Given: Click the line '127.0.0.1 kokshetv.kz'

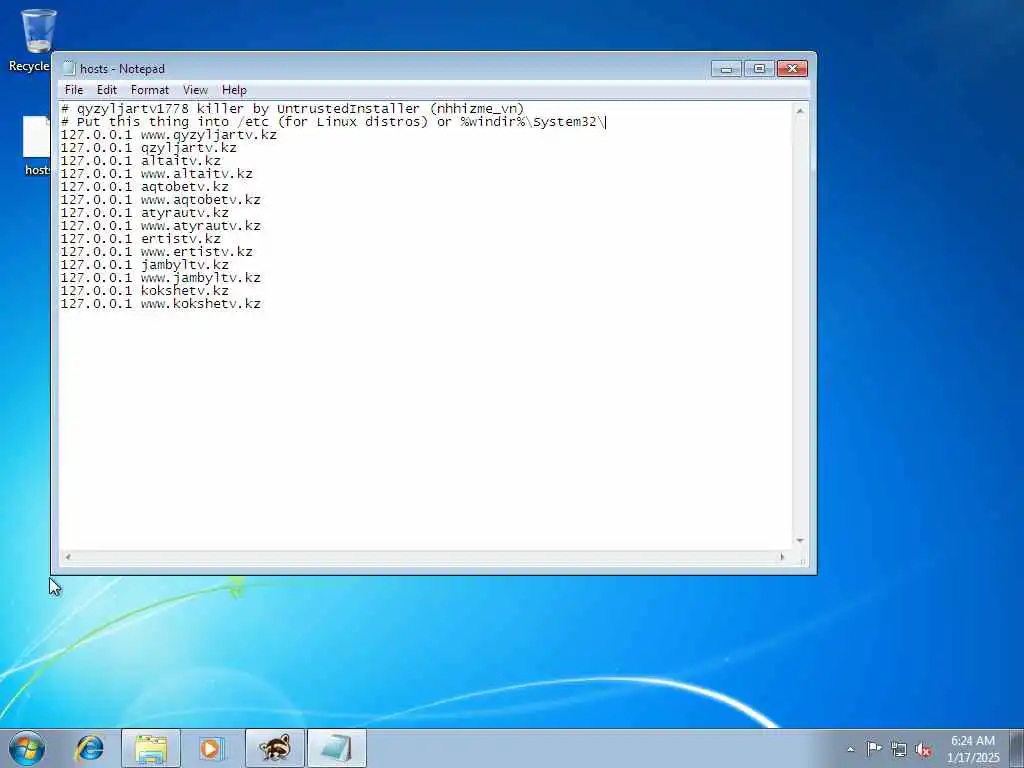Looking at the screenshot, I should pyautogui.click(x=144, y=291).
